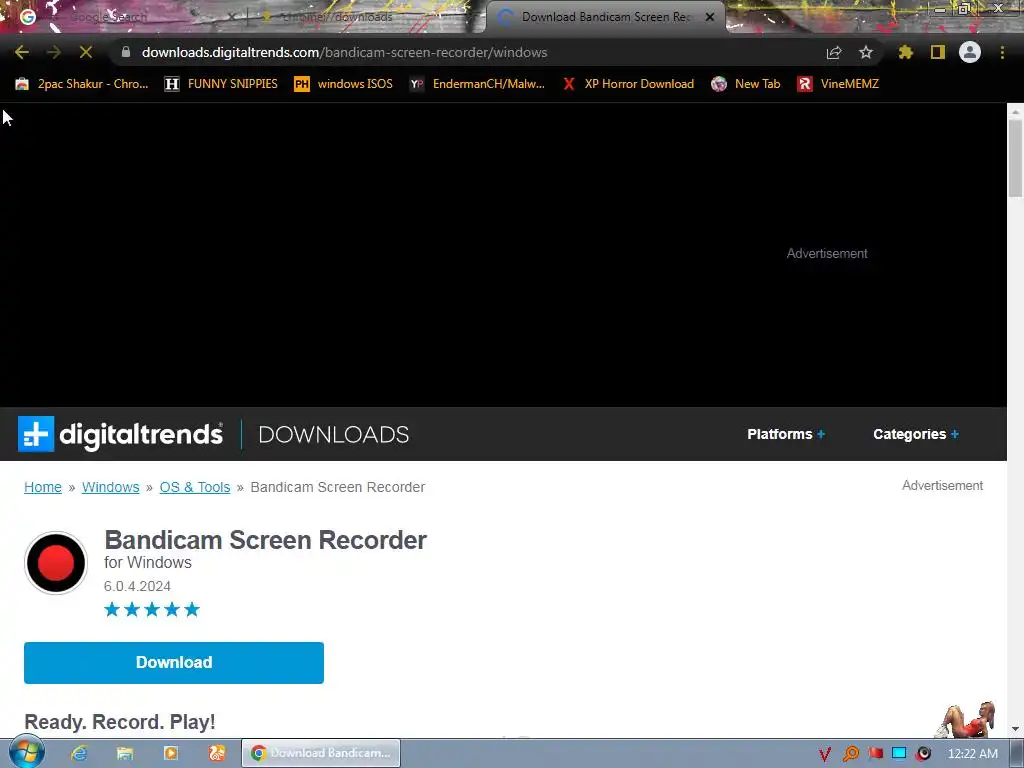Open Windows Explorer folder on taskbar
This screenshot has height=768, width=1024.
tap(125, 754)
